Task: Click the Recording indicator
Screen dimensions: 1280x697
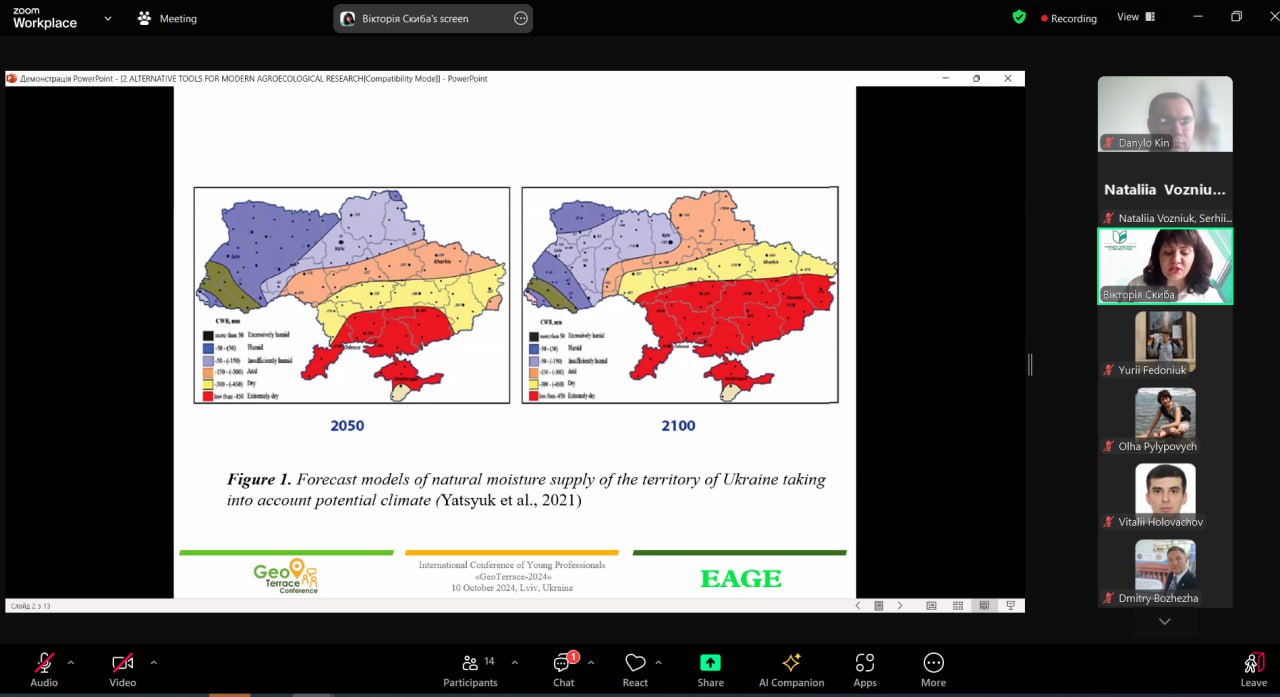Action: tap(1068, 18)
